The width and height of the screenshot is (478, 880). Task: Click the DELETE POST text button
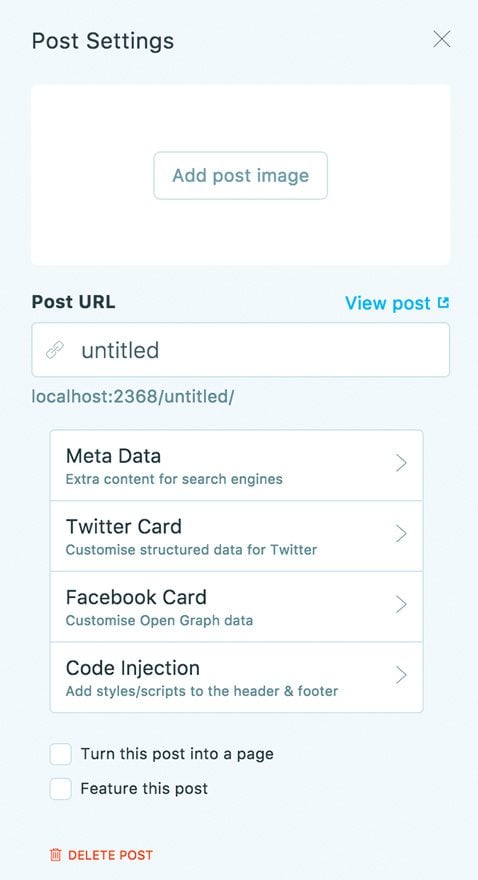[110, 855]
